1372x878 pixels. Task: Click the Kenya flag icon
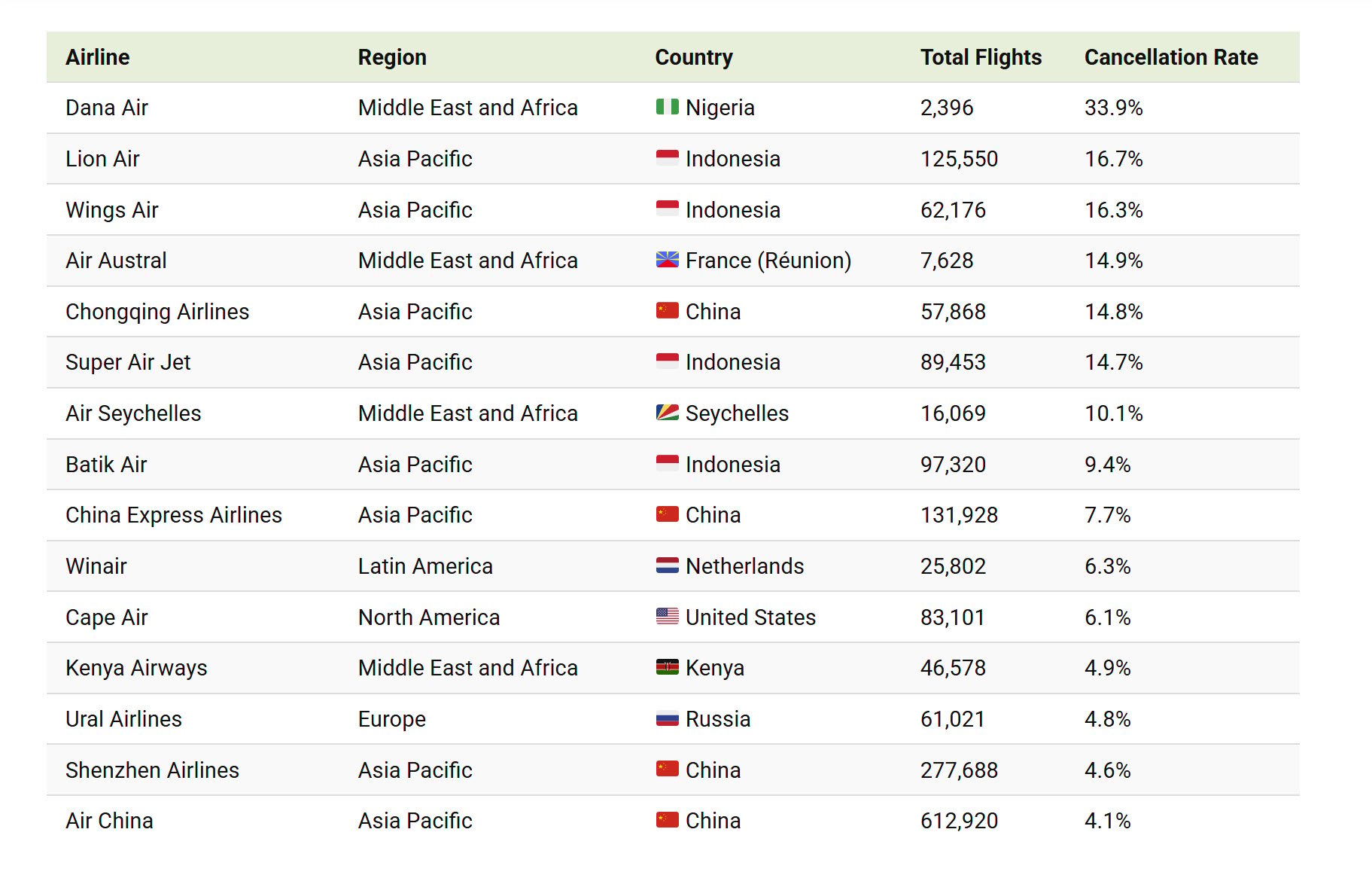[x=667, y=667]
